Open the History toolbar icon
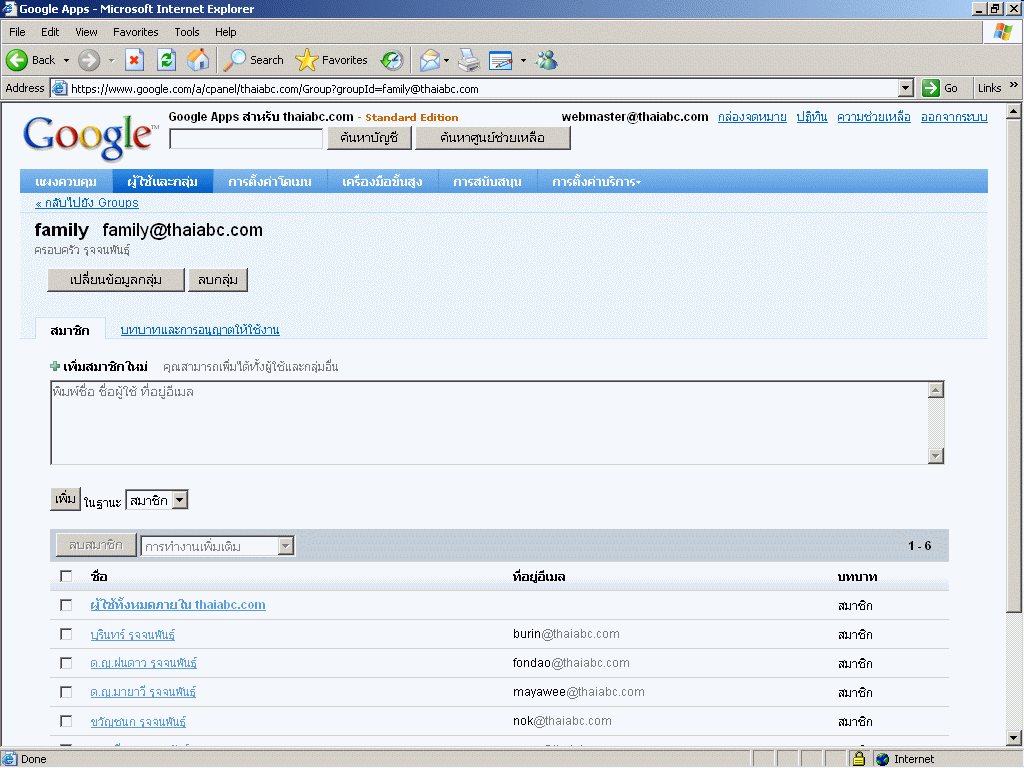1024x768 pixels. coord(392,60)
